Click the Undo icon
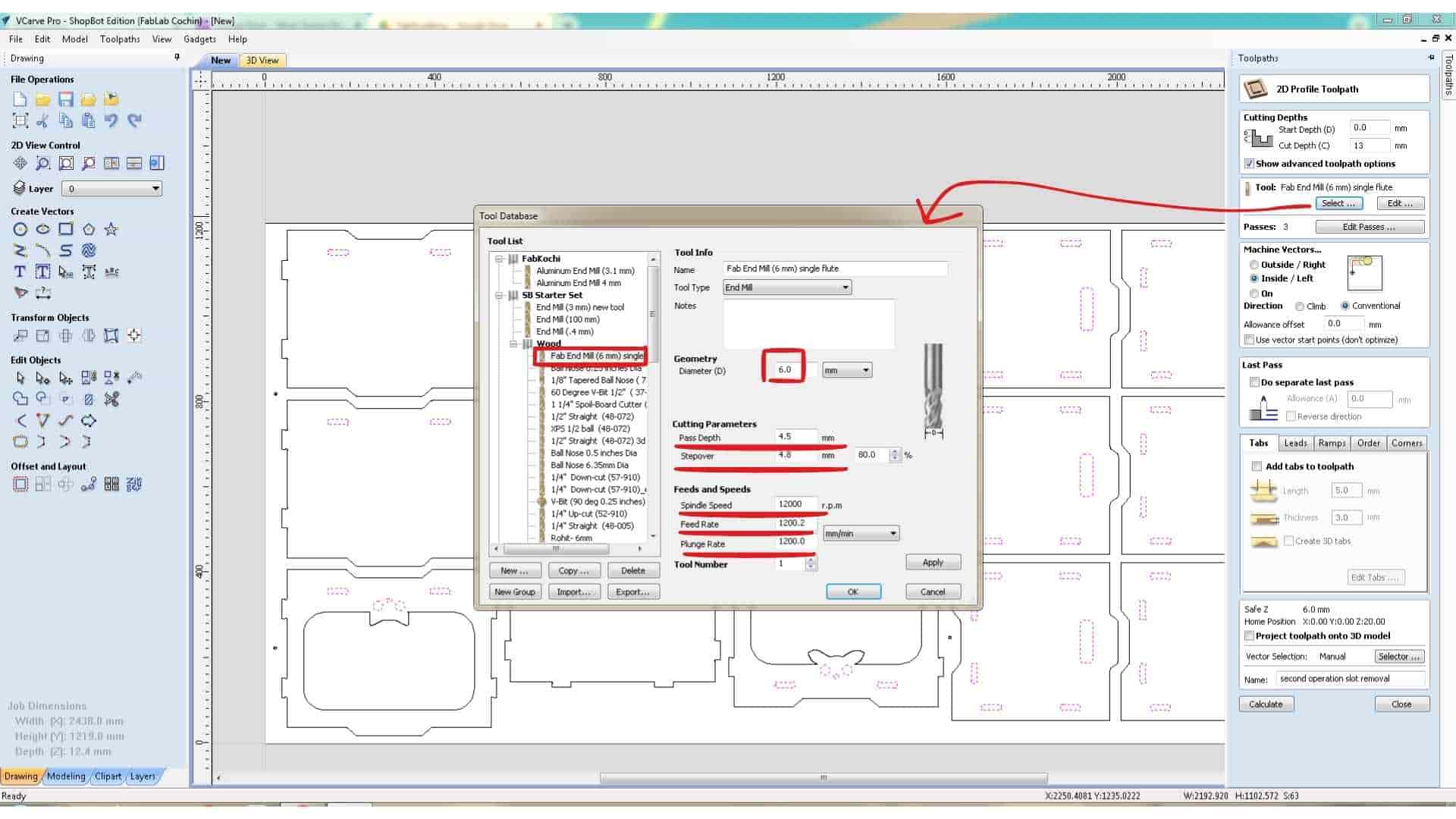Viewport: 1456px width, 819px height. point(111,120)
